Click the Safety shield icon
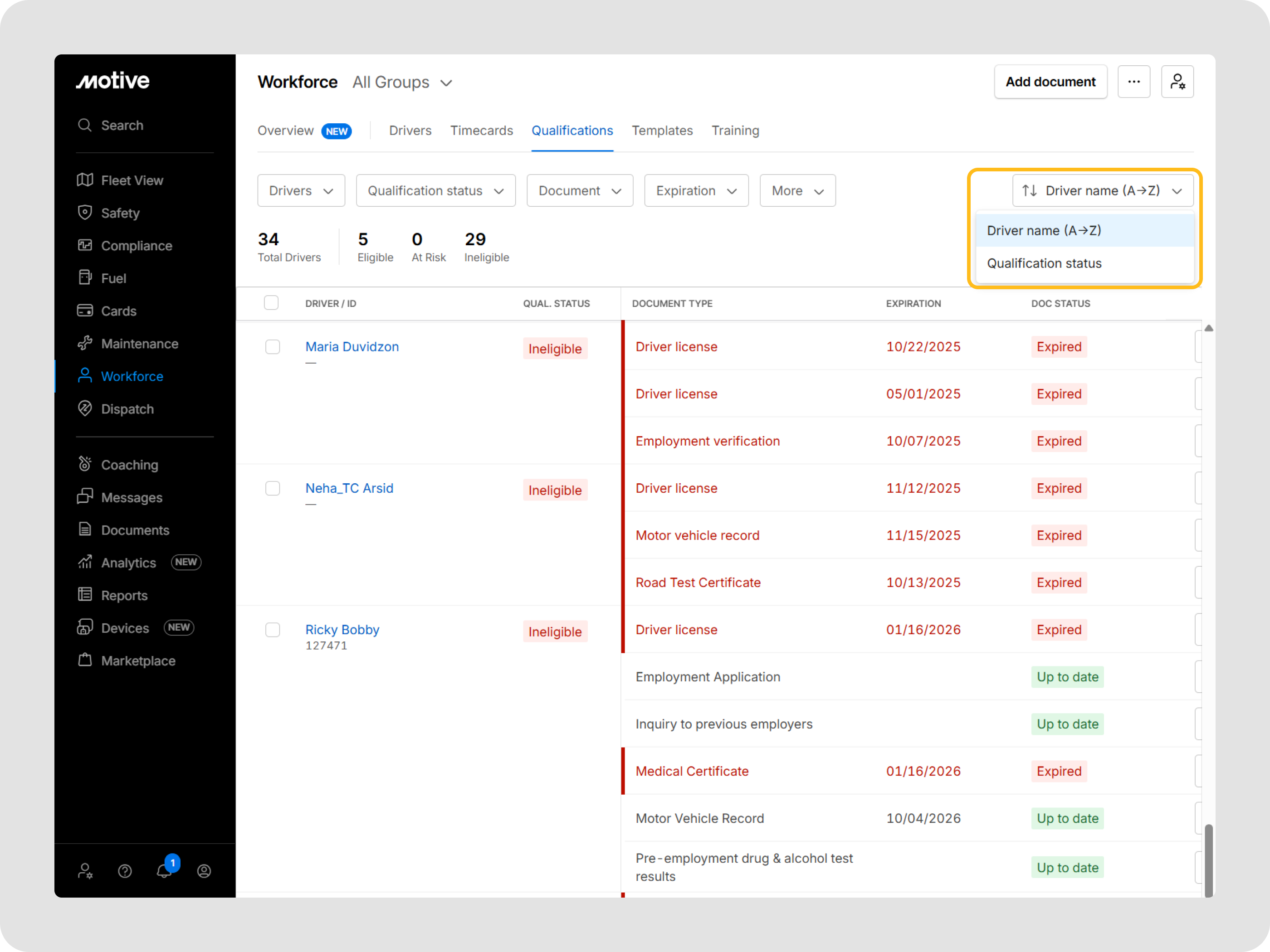 (x=85, y=213)
